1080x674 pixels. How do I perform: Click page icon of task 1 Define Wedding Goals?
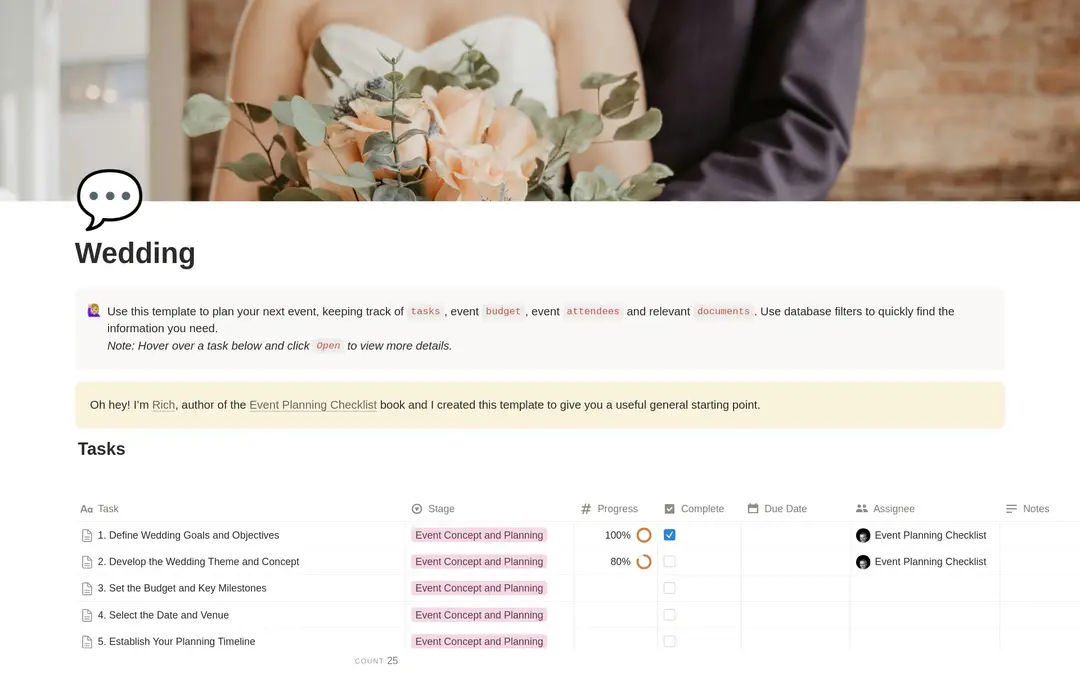[87, 535]
